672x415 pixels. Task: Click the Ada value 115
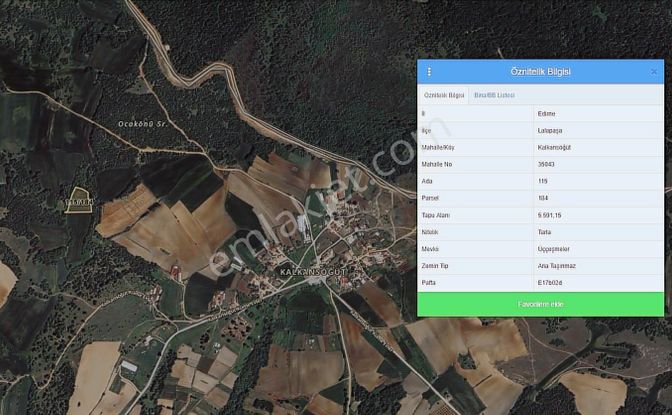click(x=543, y=181)
